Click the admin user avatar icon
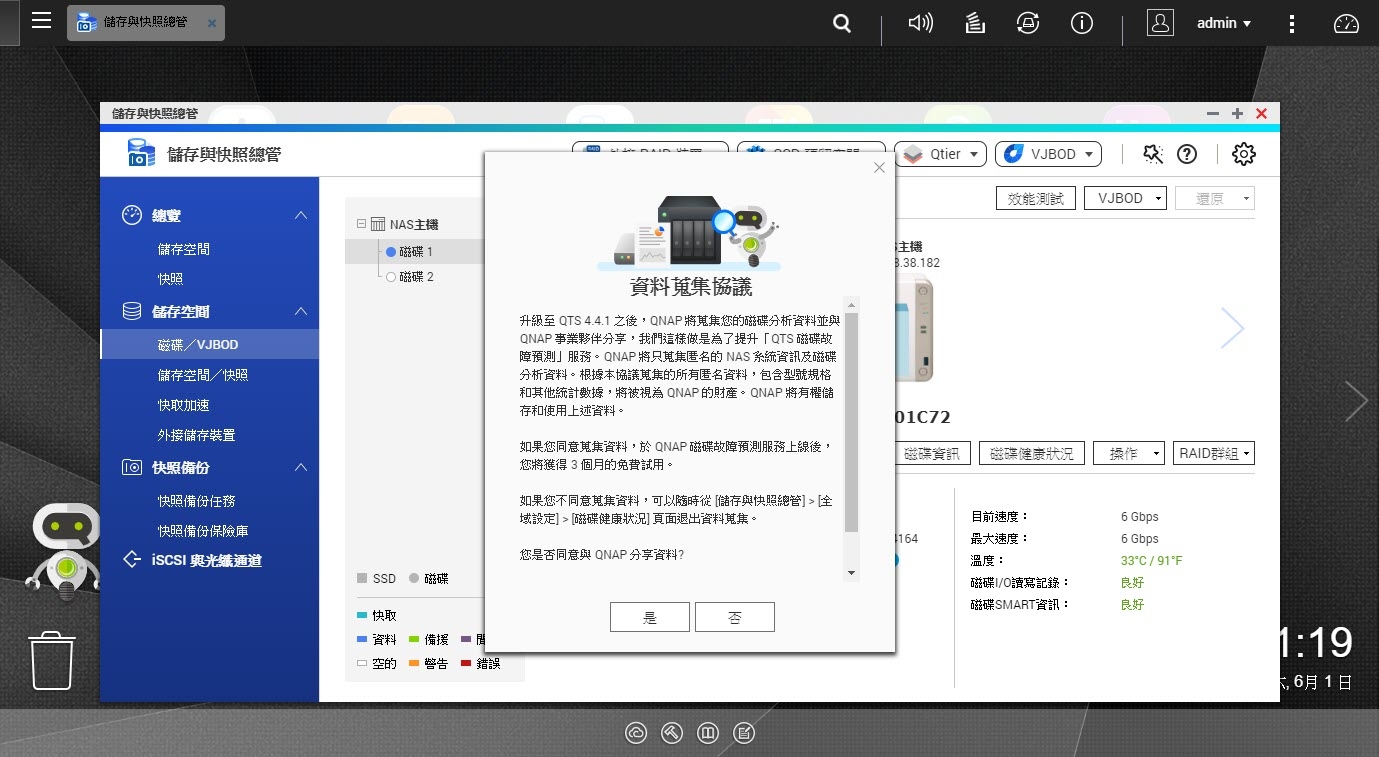 pos(1160,23)
